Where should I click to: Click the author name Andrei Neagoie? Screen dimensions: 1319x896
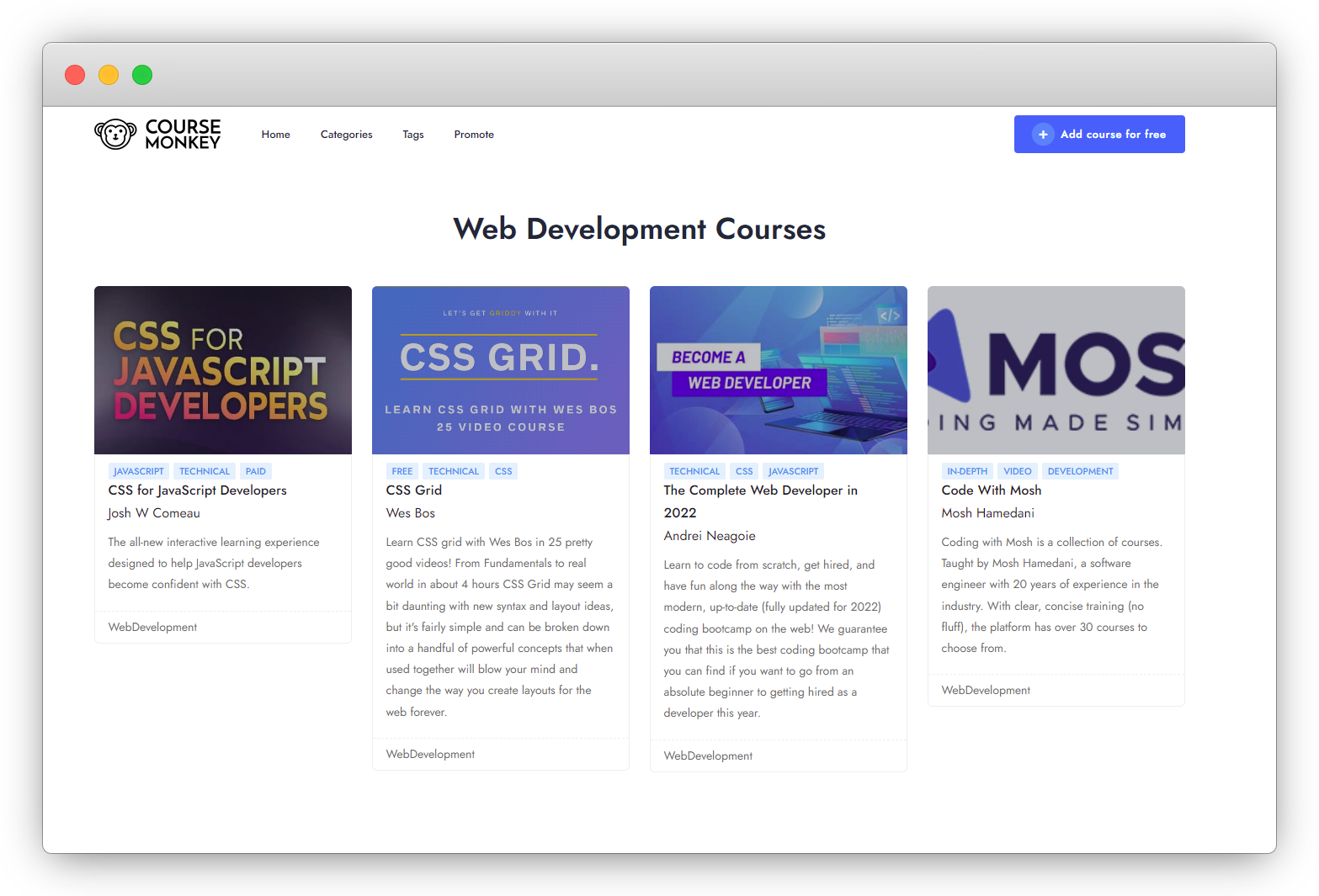coord(710,536)
